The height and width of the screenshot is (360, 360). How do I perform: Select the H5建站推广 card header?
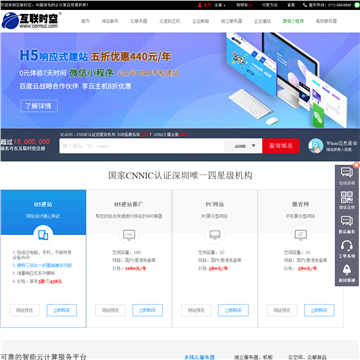(129, 212)
